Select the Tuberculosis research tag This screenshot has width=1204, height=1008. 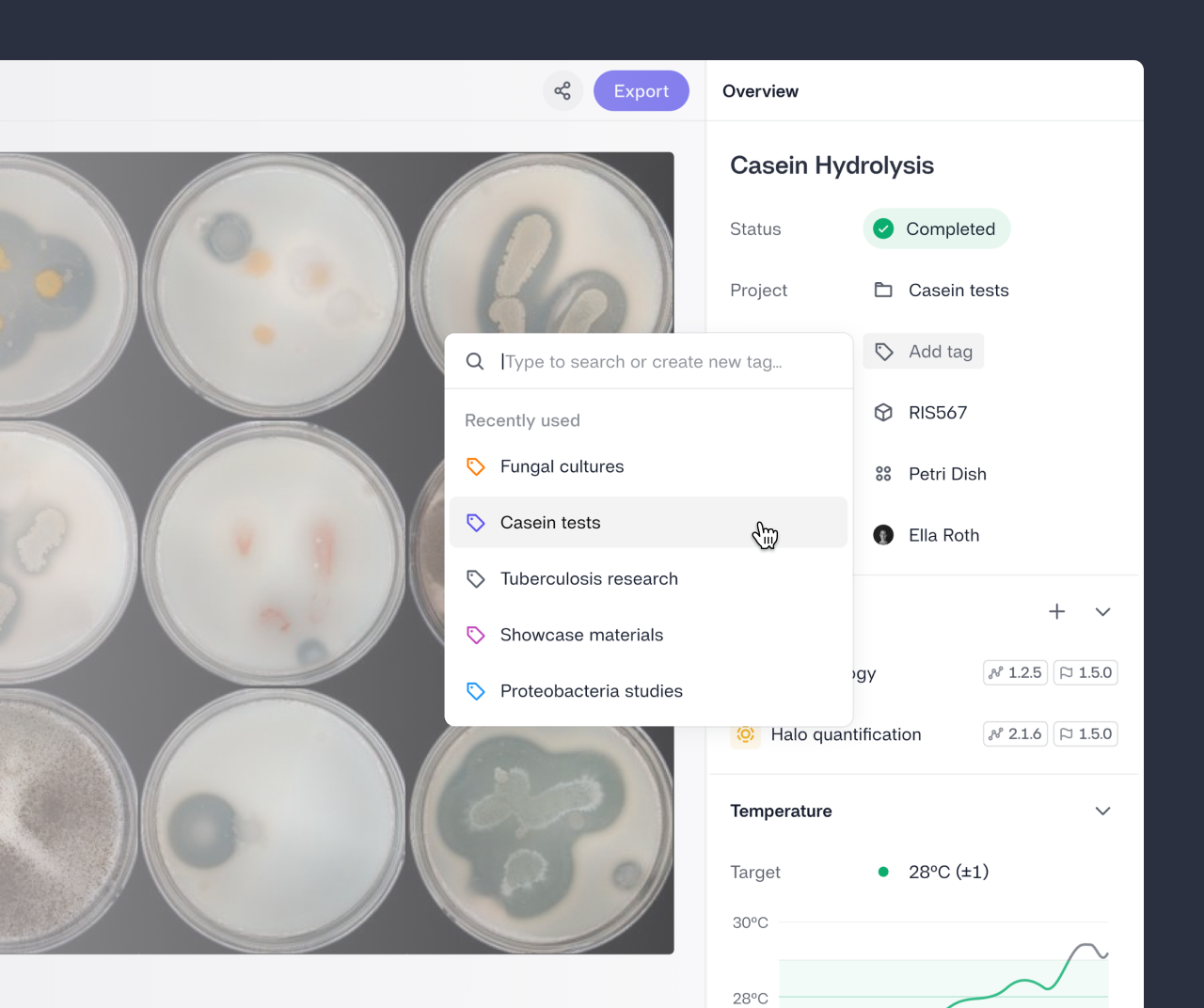pyautogui.click(x=589, y=579)
